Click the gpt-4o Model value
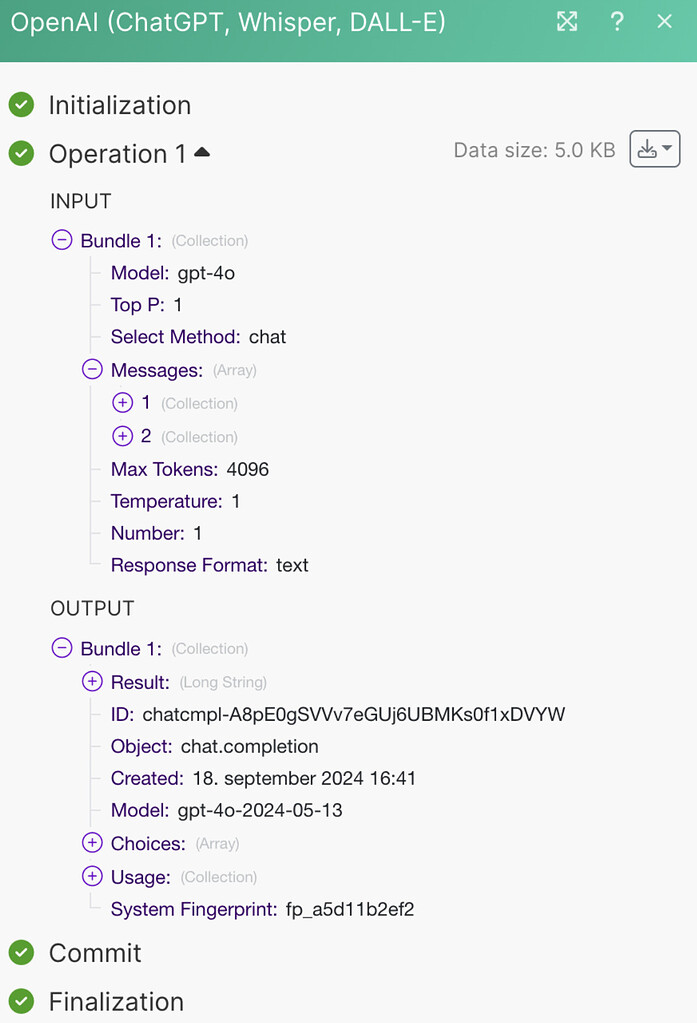The image size is (697, 1023). (212, 272)
